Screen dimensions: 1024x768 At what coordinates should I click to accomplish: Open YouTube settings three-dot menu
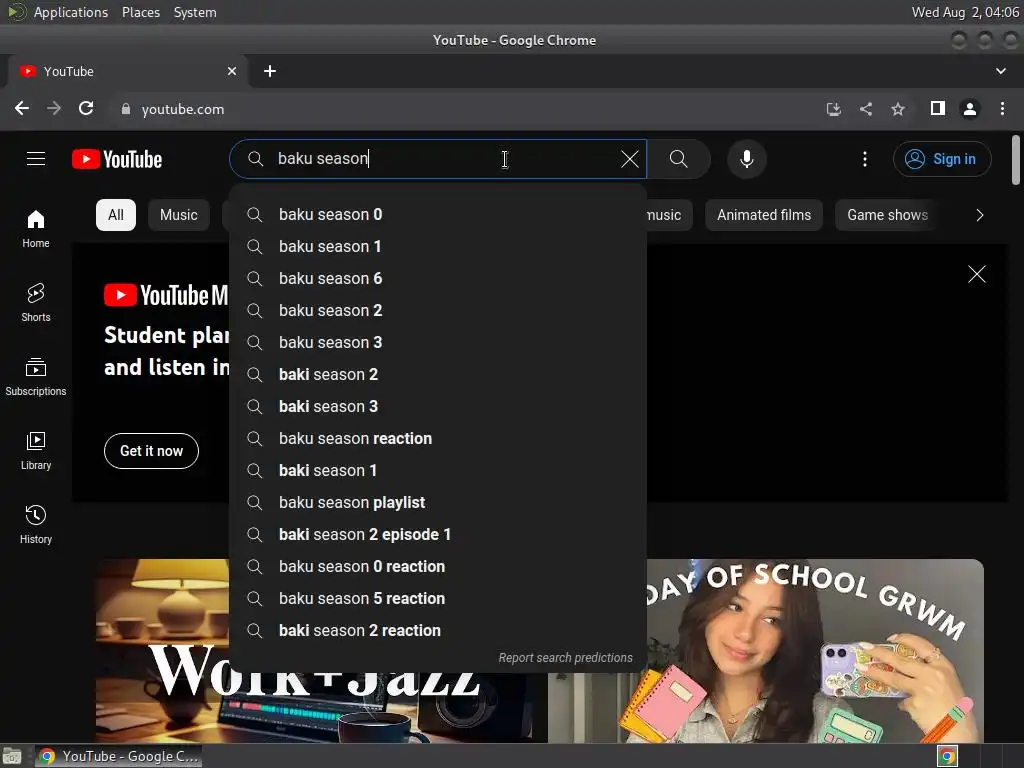pyautogui.click(x=865, y=159)
